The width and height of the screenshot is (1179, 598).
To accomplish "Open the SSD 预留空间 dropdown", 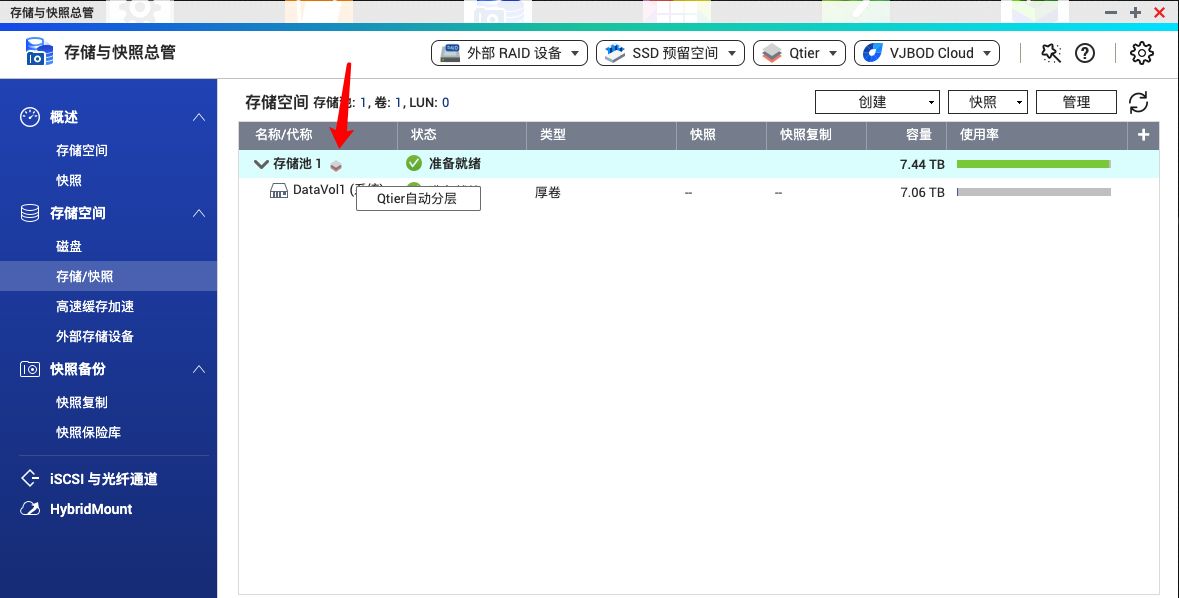I will [670, 53].
